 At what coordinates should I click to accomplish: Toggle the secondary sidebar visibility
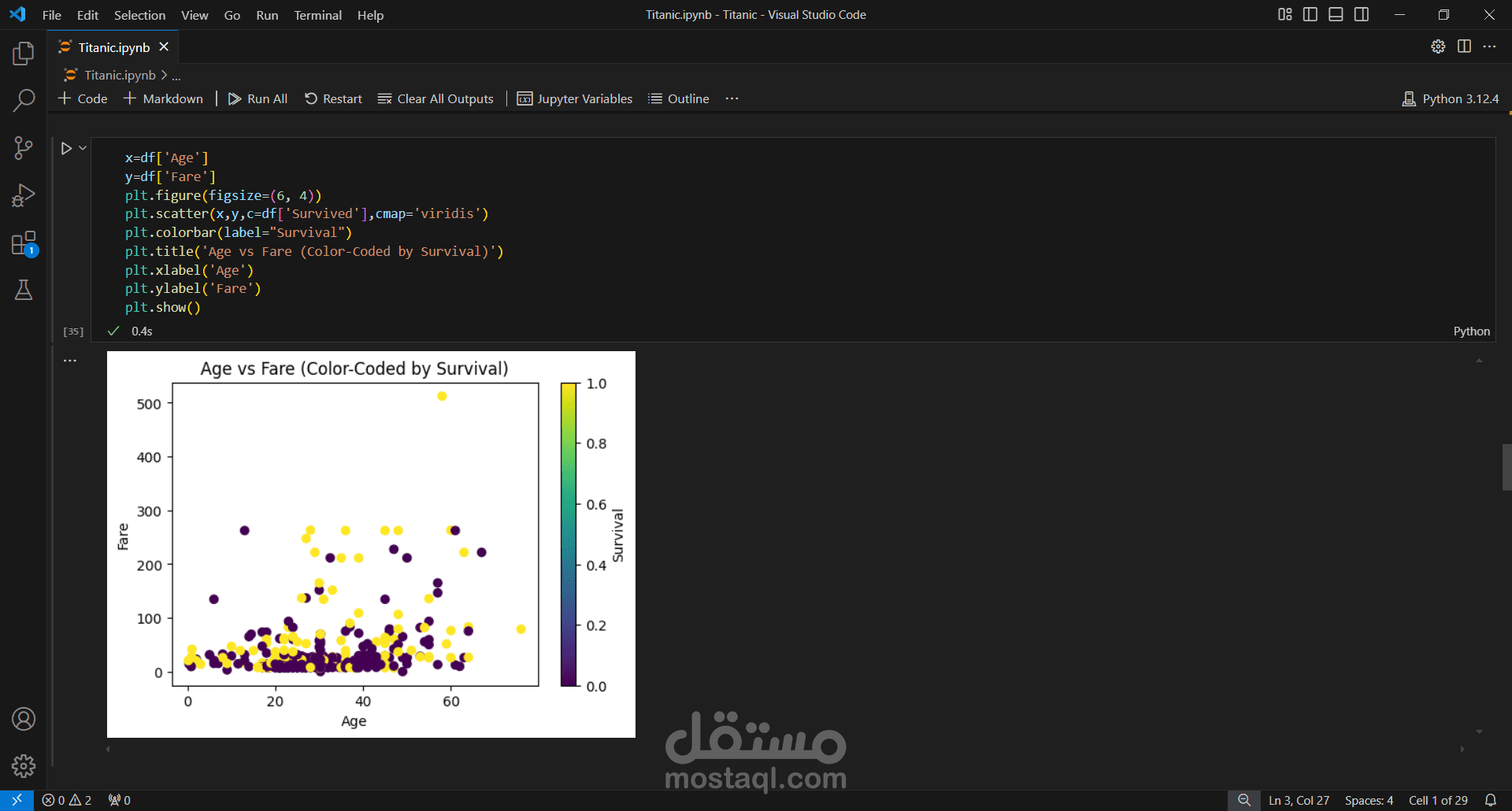[1362, 14]
